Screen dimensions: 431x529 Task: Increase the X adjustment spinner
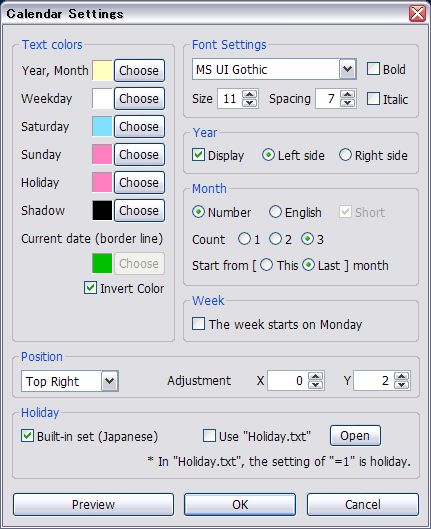point(315,377)
